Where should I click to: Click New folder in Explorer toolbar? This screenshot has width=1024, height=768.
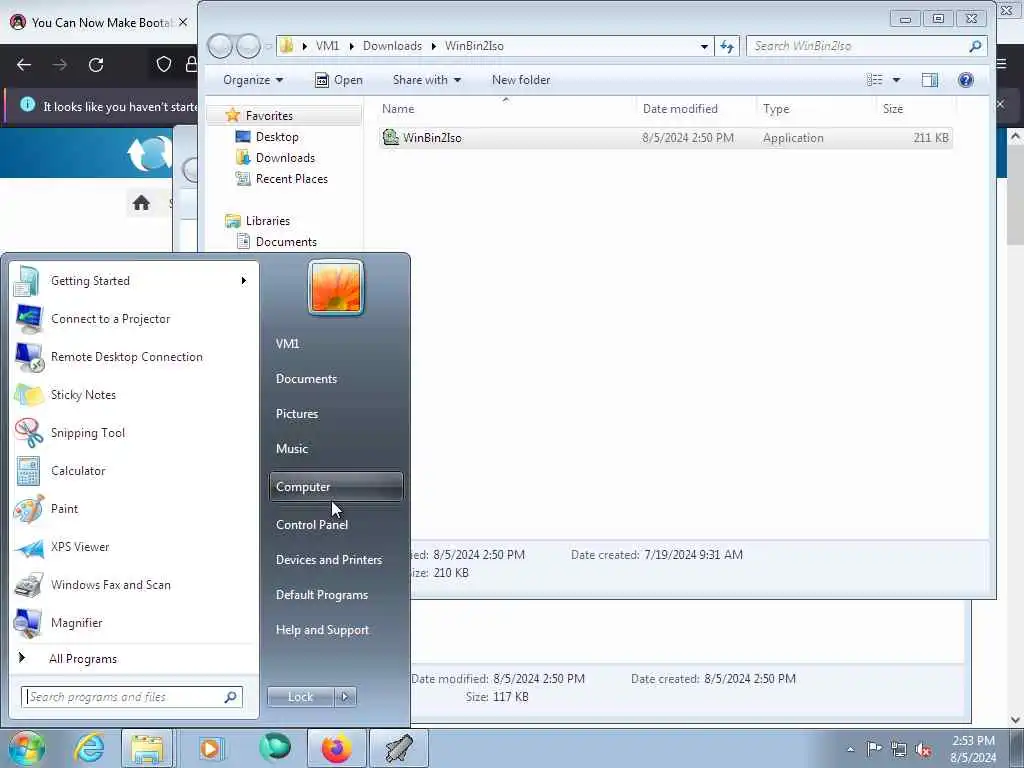click(x=521, y=80)
